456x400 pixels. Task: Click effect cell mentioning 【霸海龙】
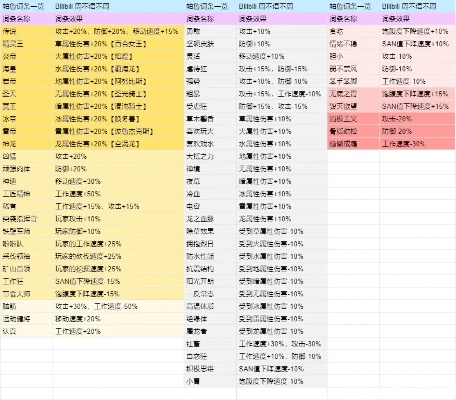point(118,69)
